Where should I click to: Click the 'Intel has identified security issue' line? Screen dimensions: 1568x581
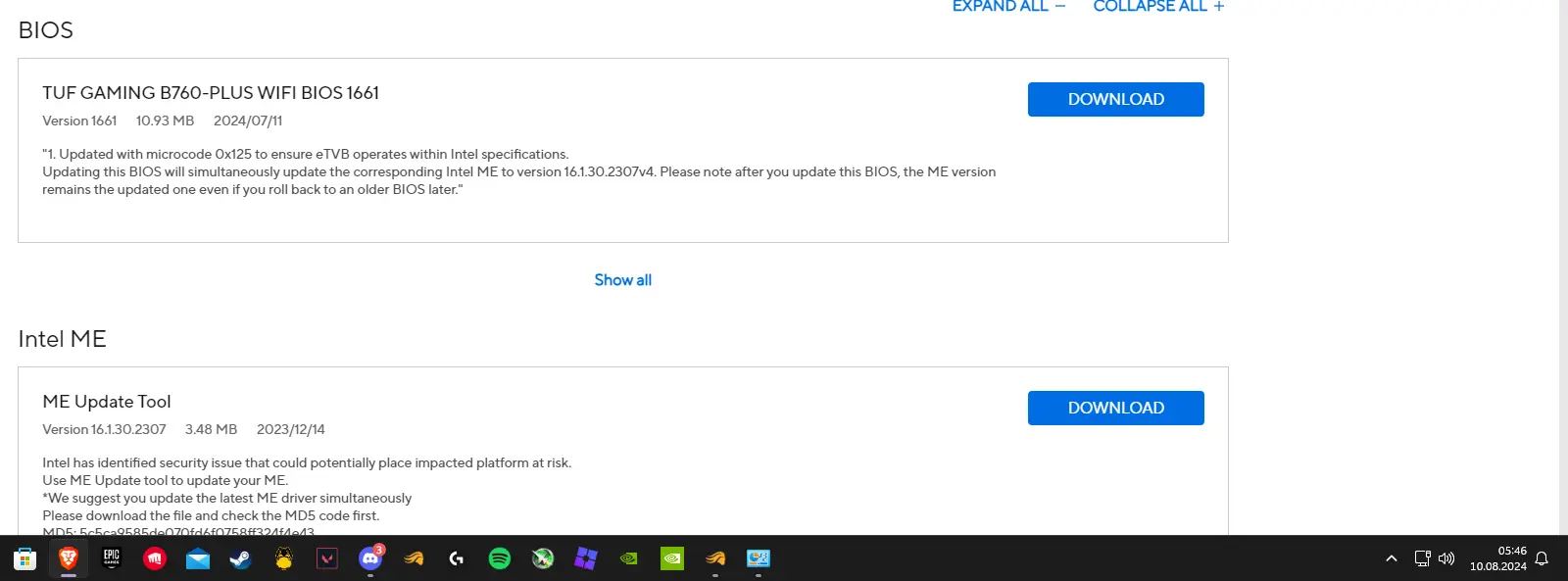[307, 462]
